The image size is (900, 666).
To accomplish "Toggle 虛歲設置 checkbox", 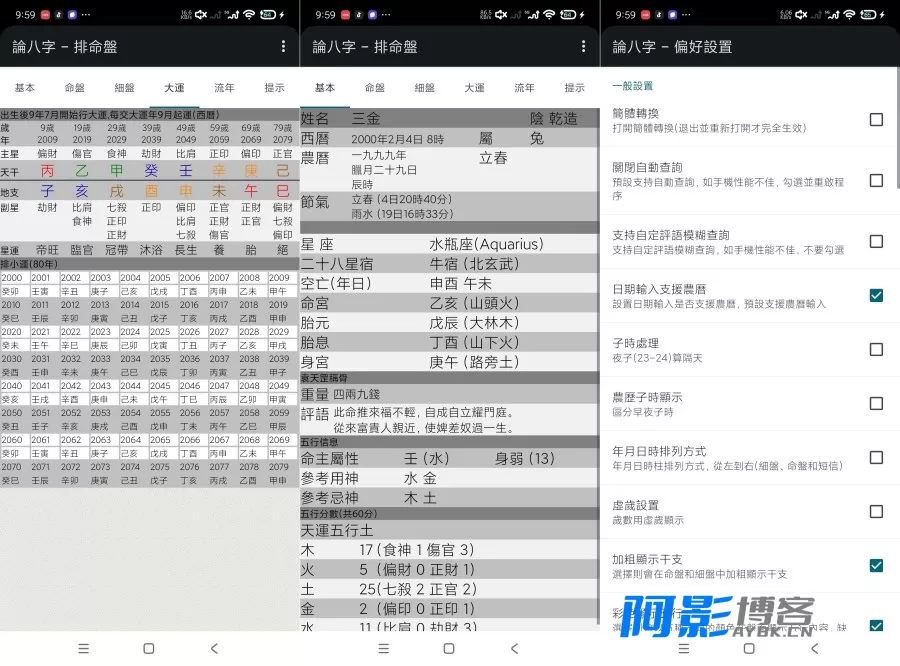I will point(876,511).
